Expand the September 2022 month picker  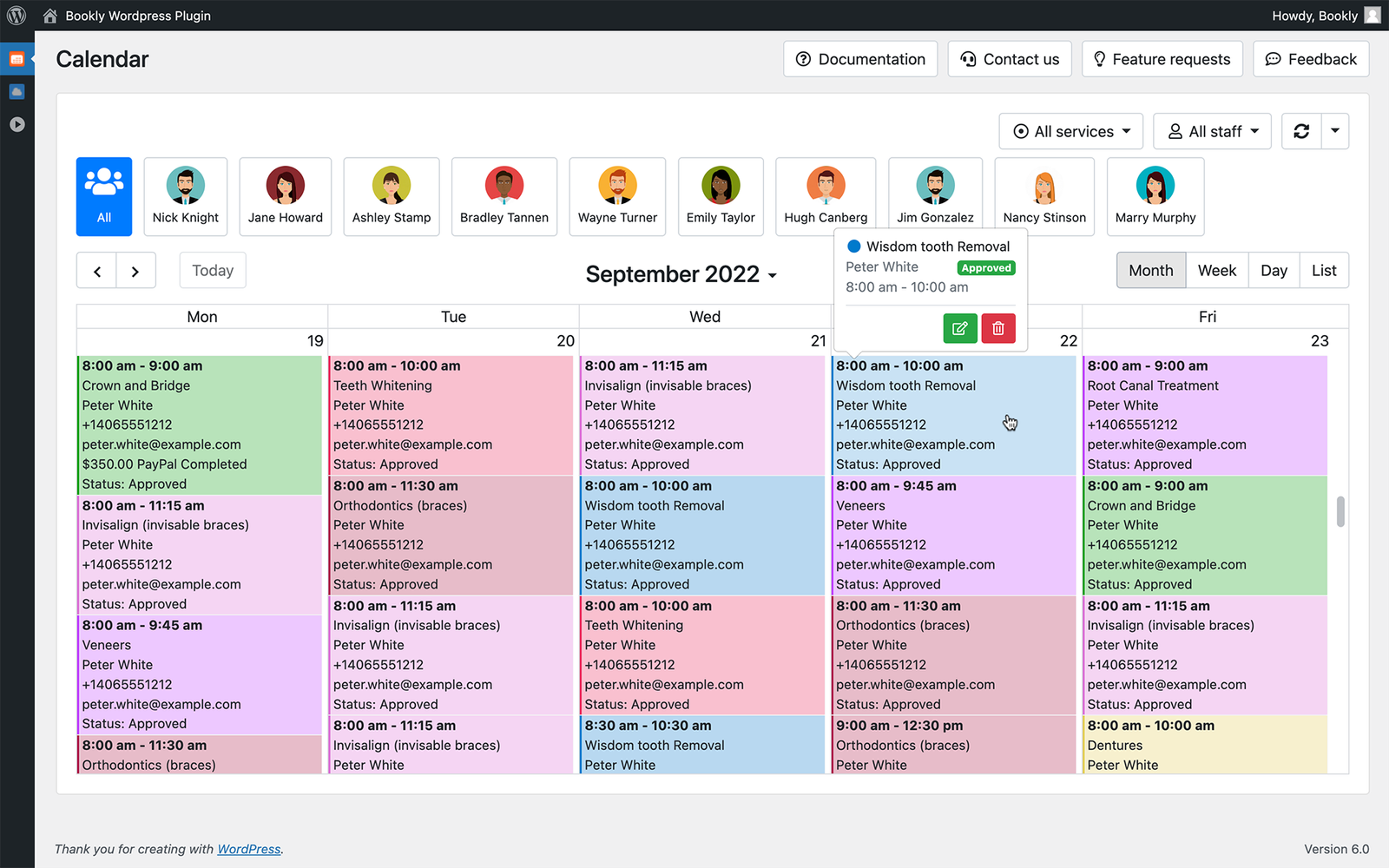[681, 274]
